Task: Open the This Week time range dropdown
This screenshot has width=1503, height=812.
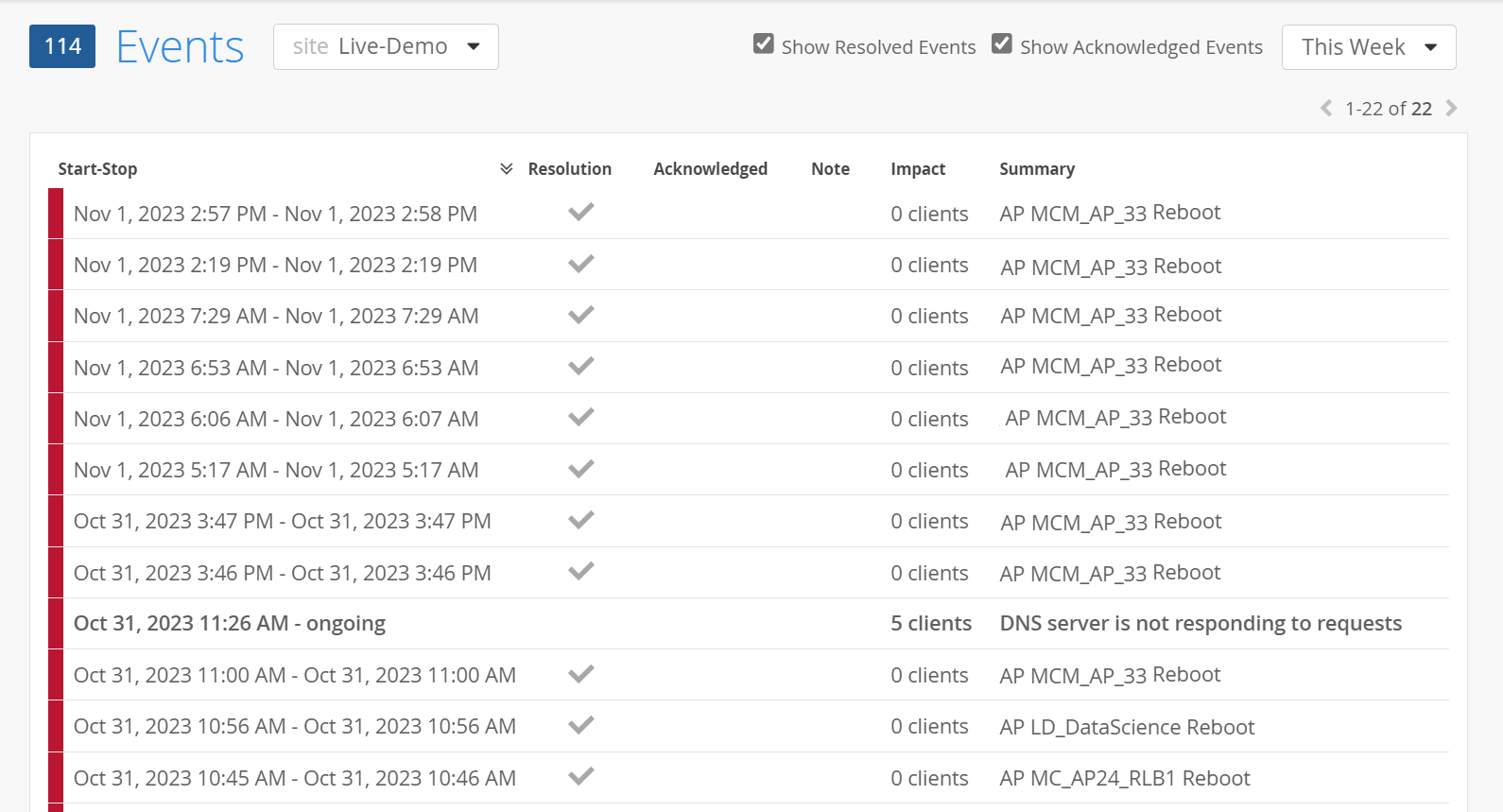Action: [1368, 47]
